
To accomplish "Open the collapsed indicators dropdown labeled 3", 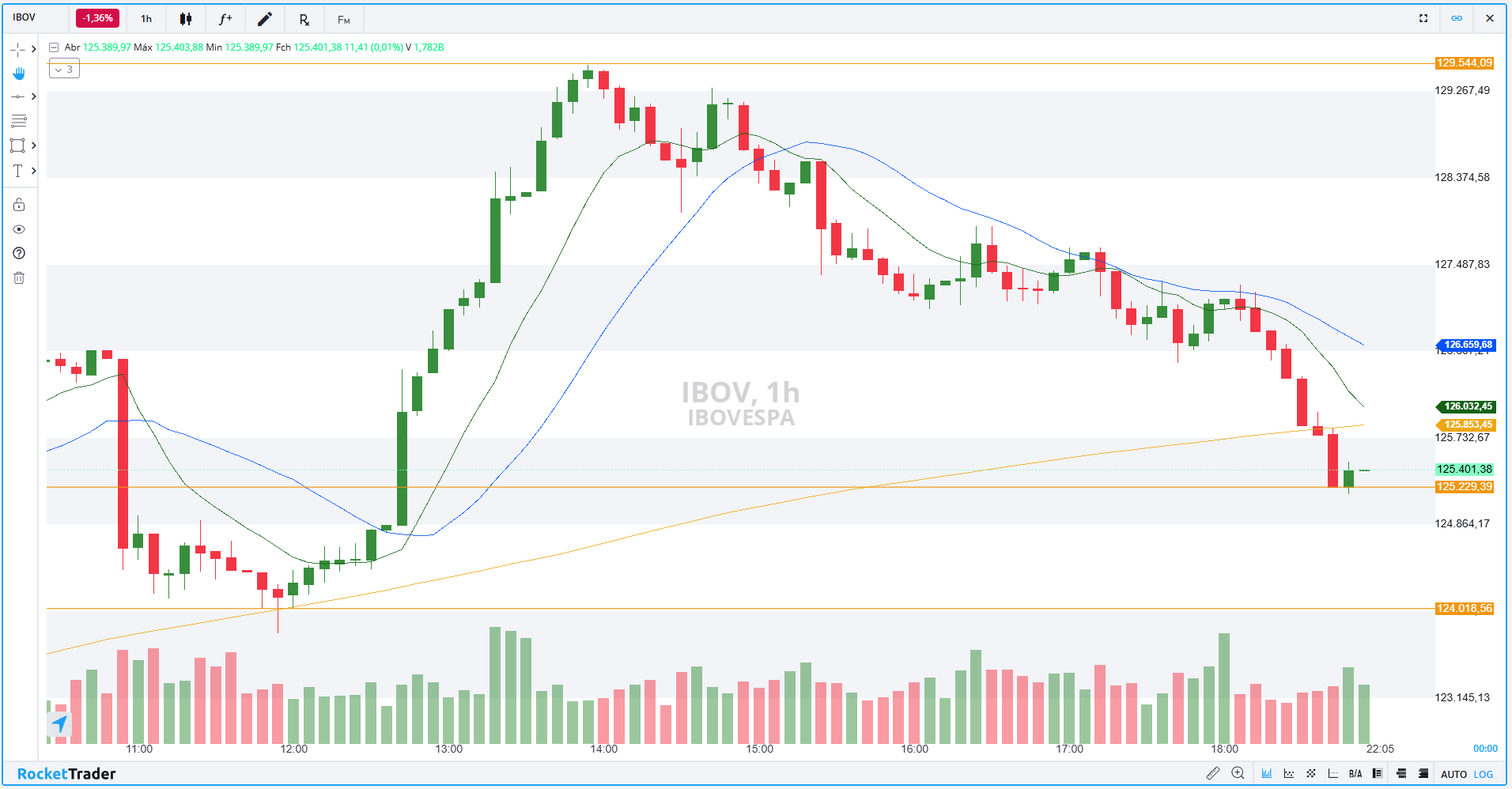I will click(x=64, y=70).
